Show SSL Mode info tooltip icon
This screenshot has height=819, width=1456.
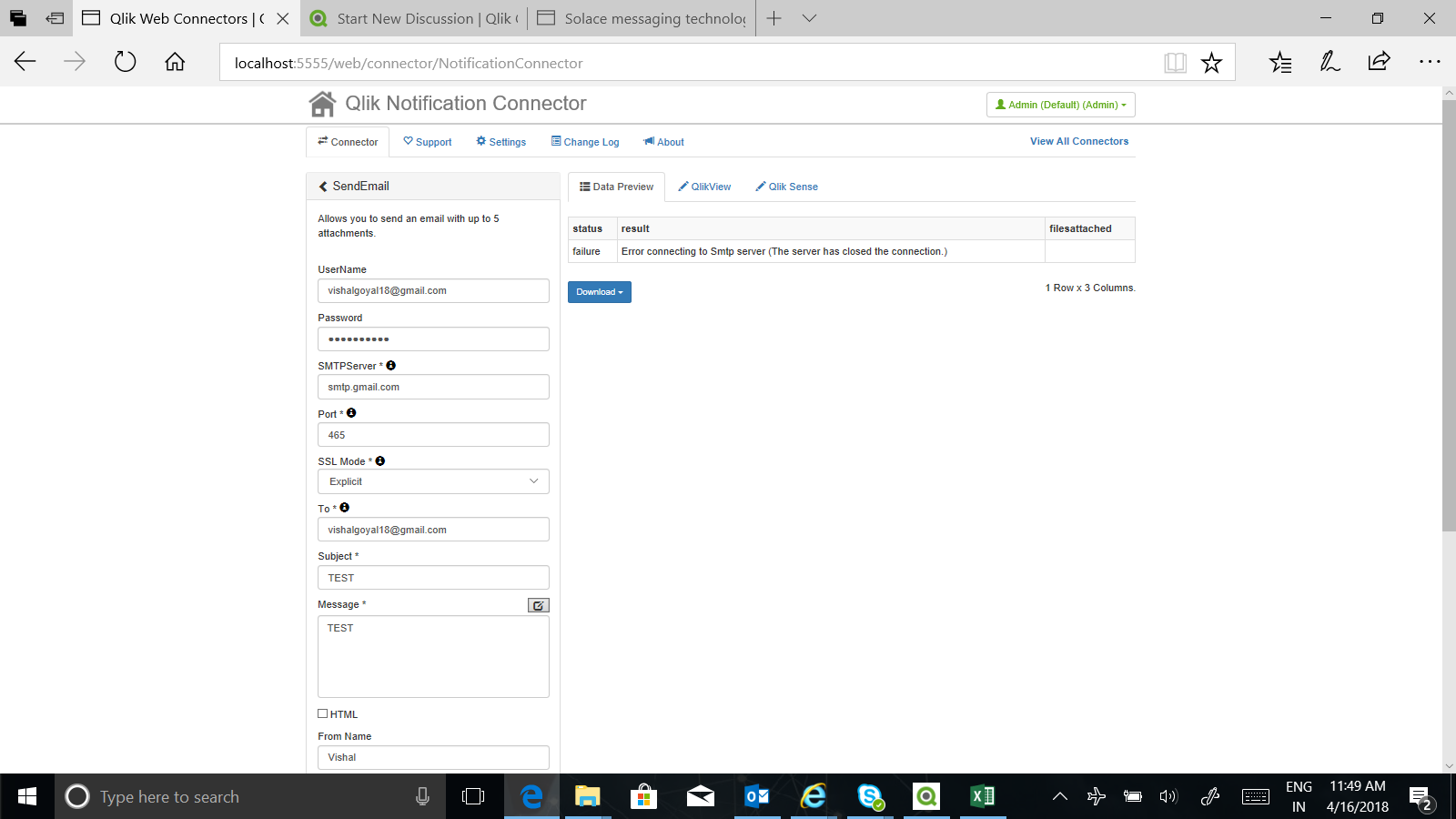(x=380, y=461)
